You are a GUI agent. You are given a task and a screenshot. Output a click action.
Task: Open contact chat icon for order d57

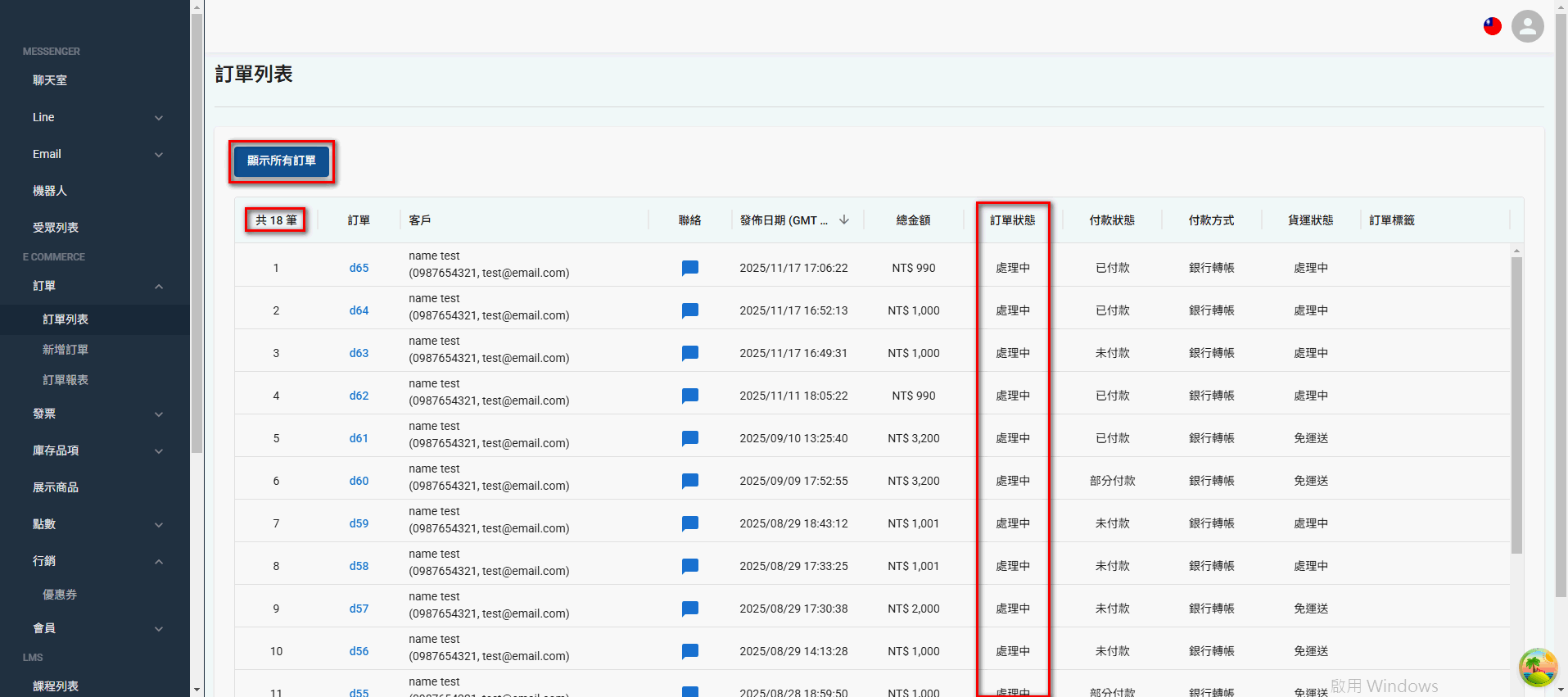pos(689,609)
